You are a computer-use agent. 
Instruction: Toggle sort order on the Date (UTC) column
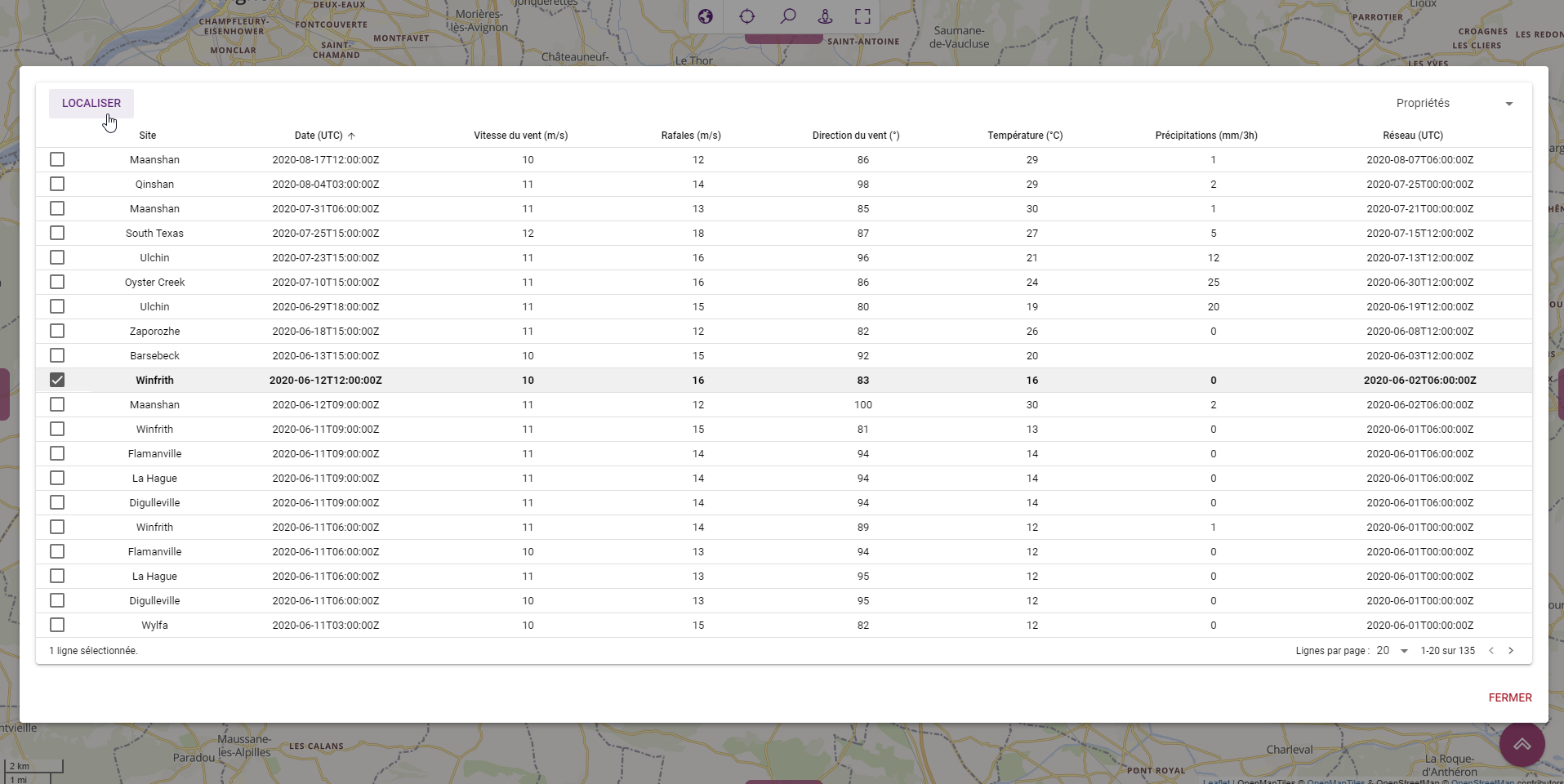tap(325, 136)
